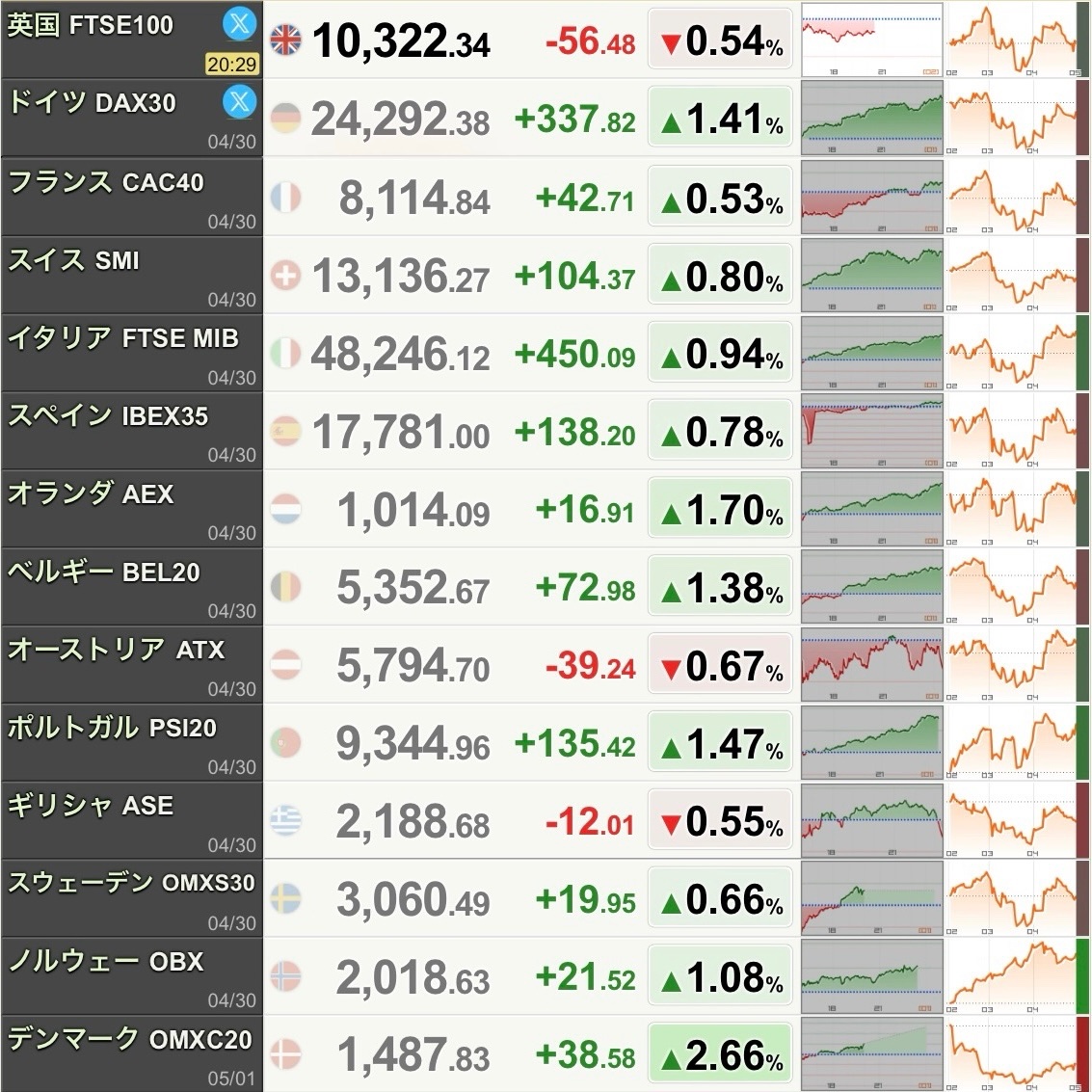Open the OMXC20 orange multi-day chart
This screenshot has width=1092, height=1092.
[x=1011, y=1053]
